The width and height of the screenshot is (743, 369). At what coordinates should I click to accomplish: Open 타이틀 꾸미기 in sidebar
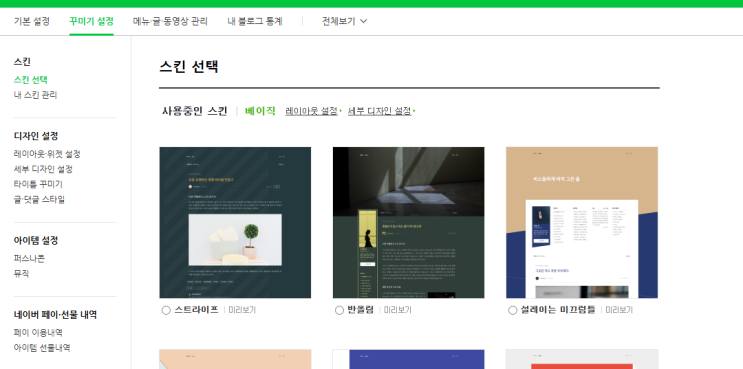point(38,184)
